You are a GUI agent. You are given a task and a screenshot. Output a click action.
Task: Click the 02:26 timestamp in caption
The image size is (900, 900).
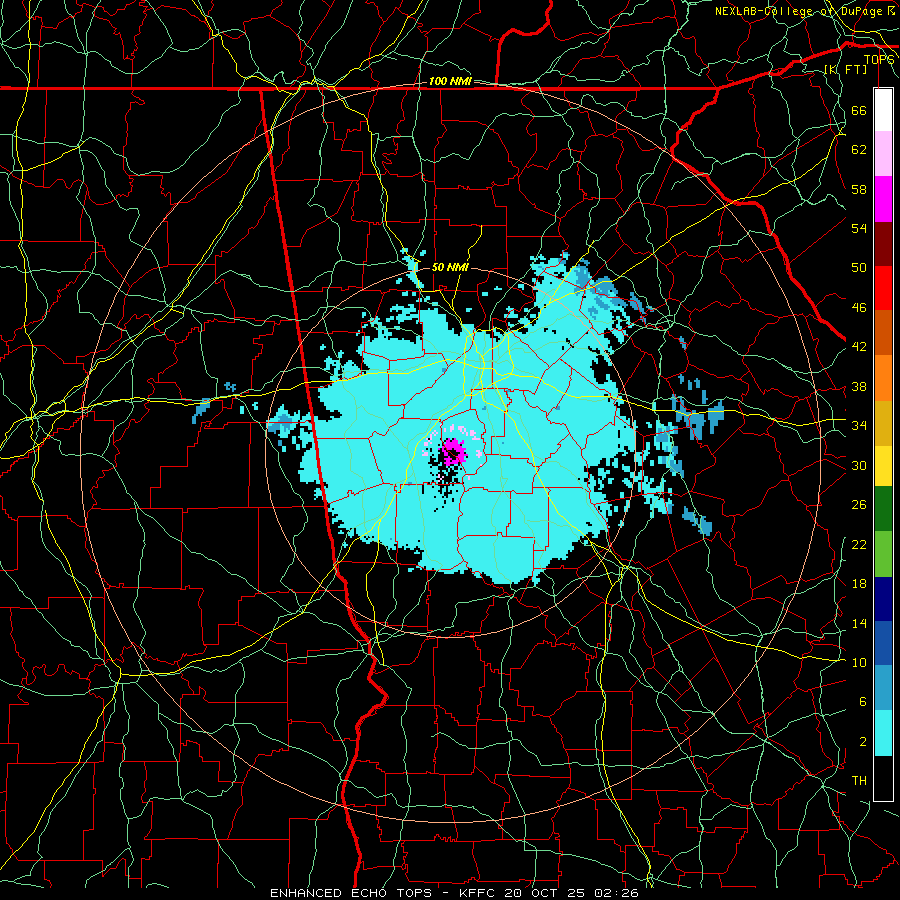(x=617, y=893)
